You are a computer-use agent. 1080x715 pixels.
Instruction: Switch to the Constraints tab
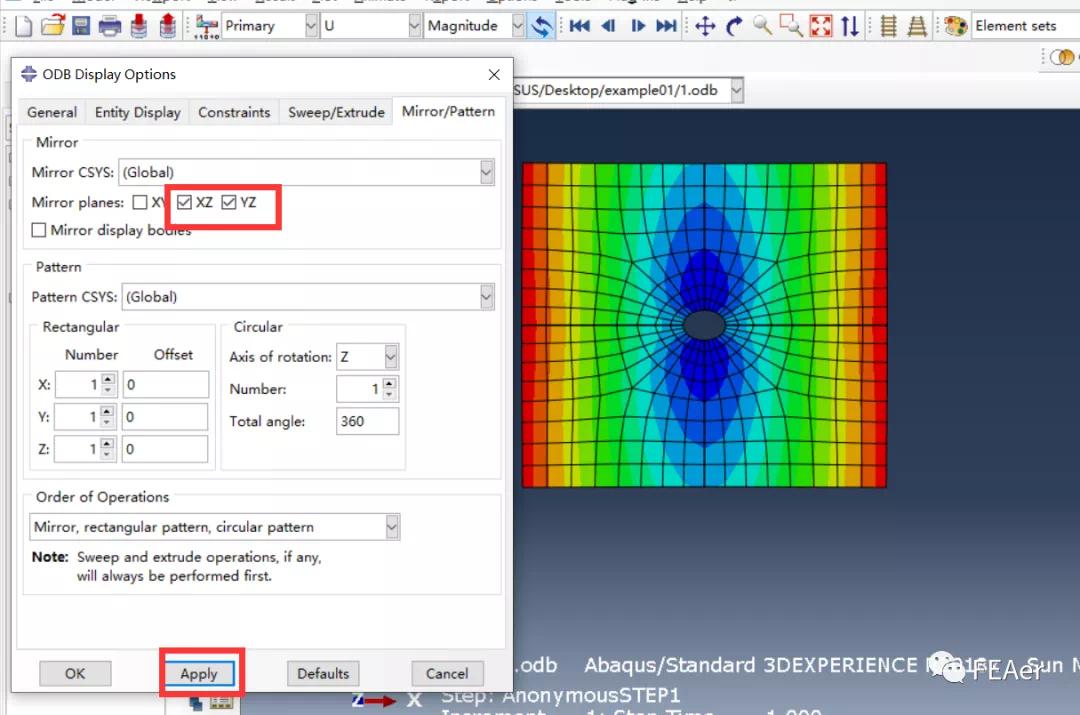pos(234,112)
